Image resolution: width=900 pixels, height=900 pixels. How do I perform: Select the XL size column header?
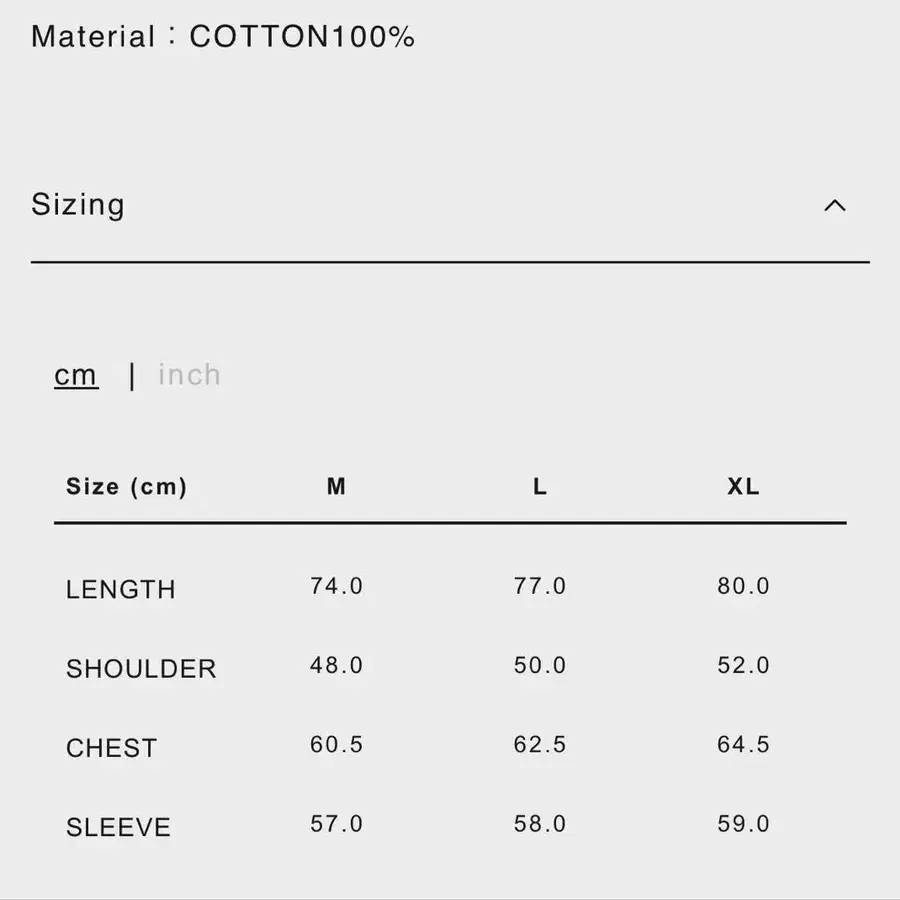(743, 487)
